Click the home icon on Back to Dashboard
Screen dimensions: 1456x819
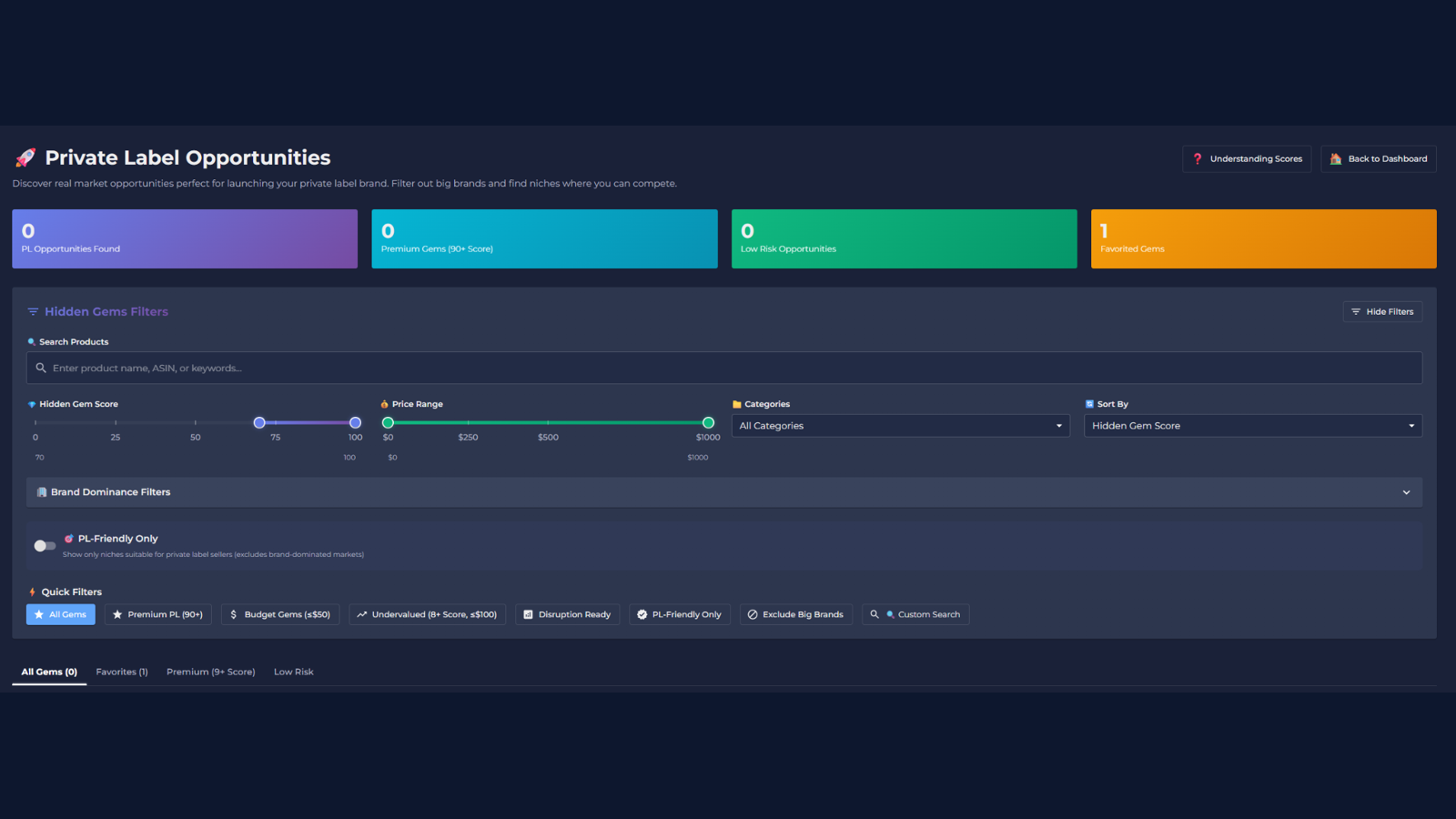click(1336, 159)
